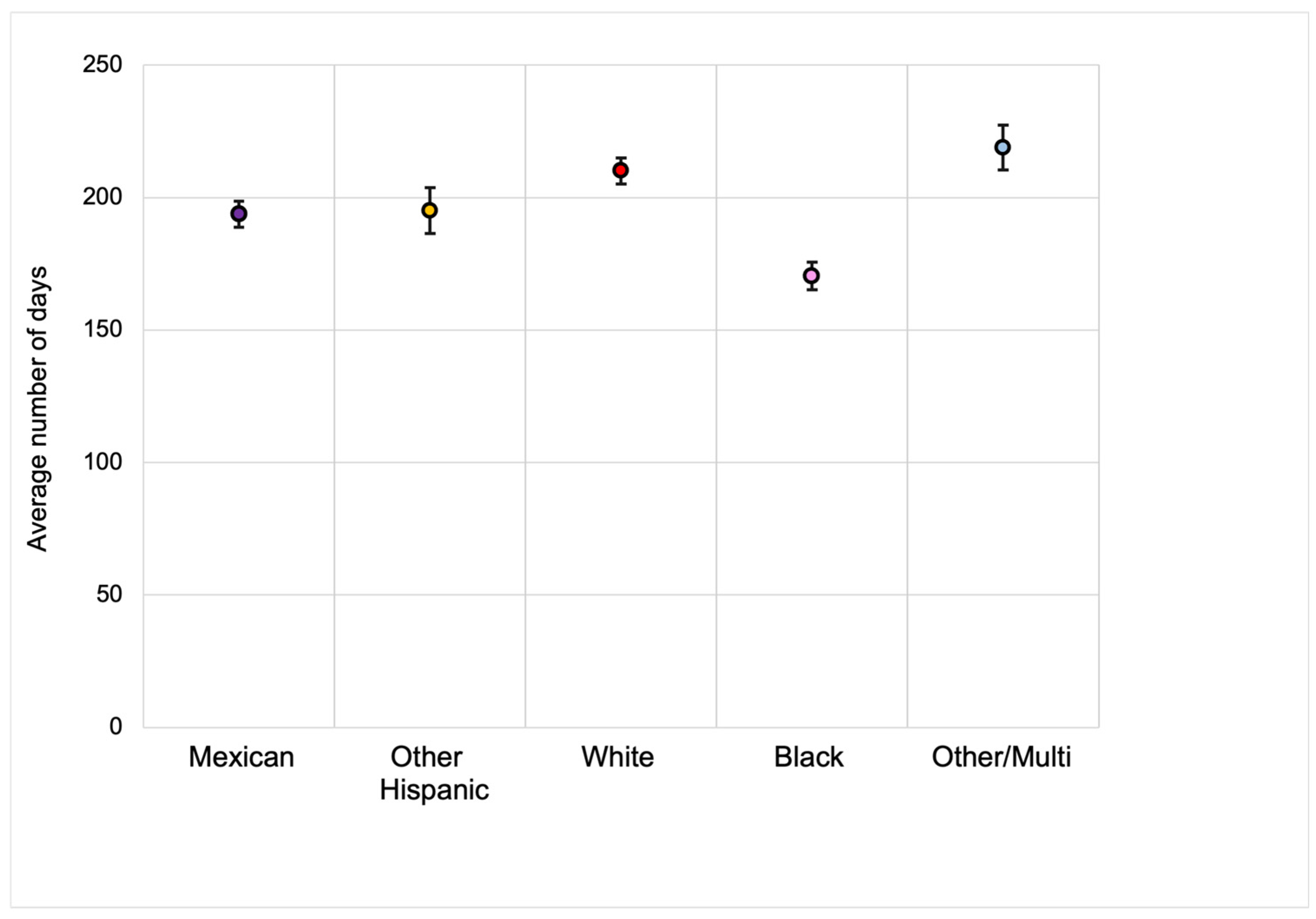Click the red White data point
The height and width of the screenshot is (919, 1316).
click(x=621, y=170)
